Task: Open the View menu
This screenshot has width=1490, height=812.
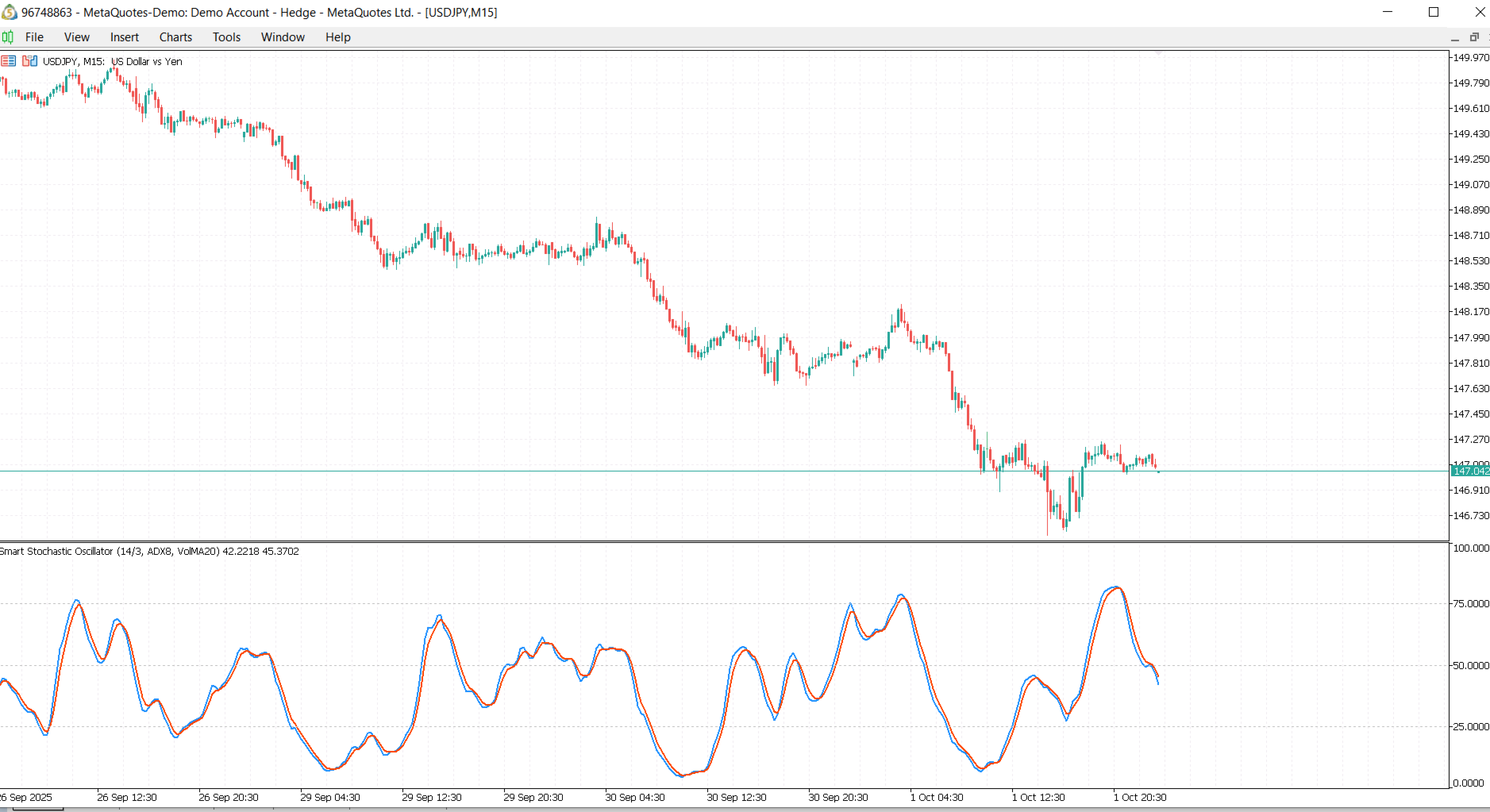Action: 77,37
